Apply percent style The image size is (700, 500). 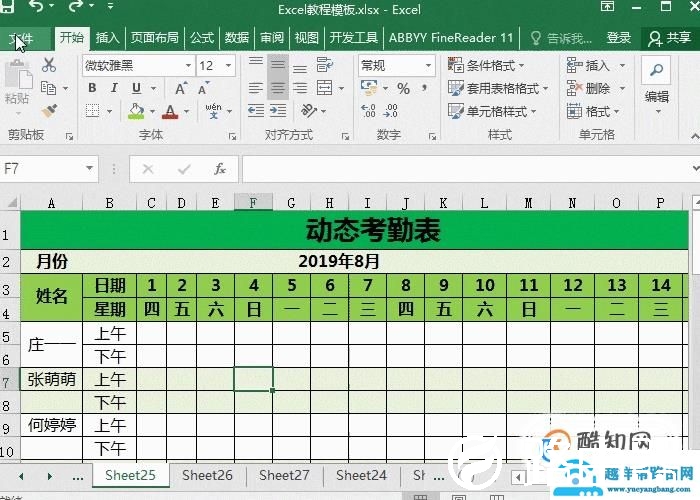(404, 88)
